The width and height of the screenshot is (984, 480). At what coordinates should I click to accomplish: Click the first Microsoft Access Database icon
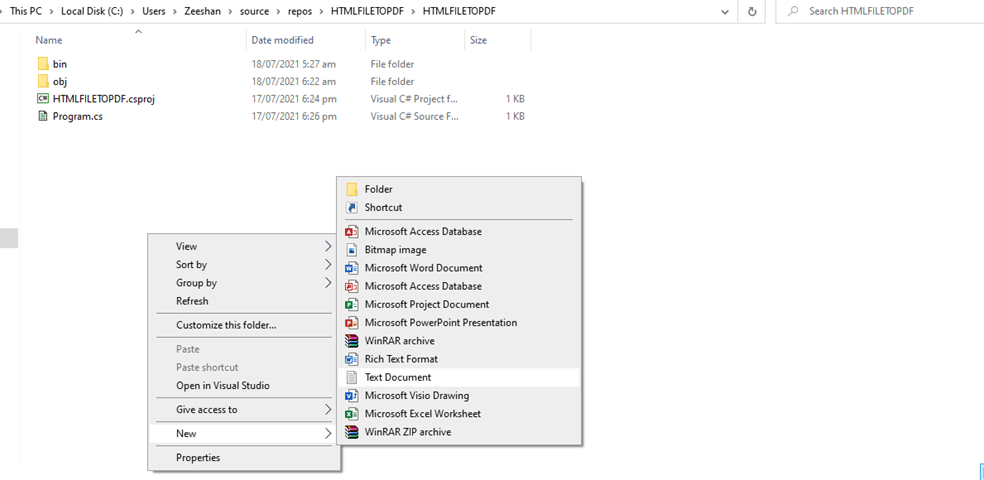[352, 232]
